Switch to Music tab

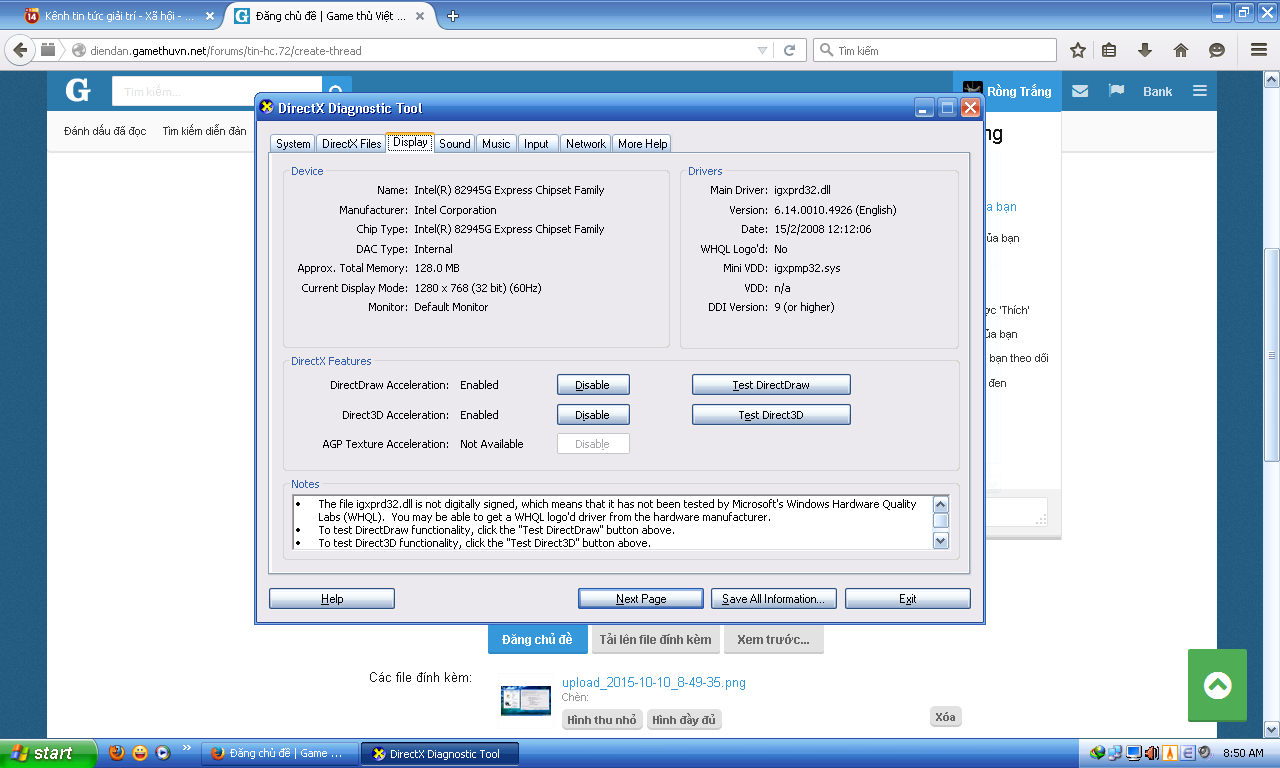tap(496, 144)
